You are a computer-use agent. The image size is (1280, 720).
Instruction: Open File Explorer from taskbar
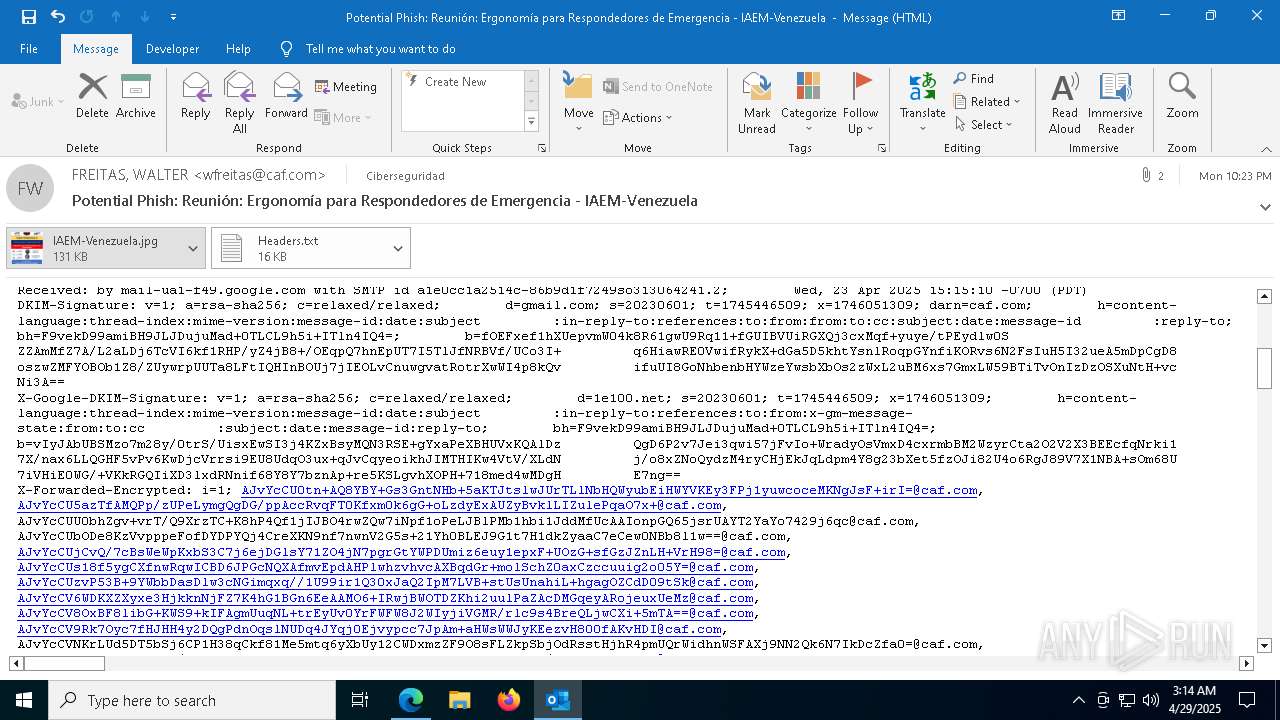click(x=459, y=700)
